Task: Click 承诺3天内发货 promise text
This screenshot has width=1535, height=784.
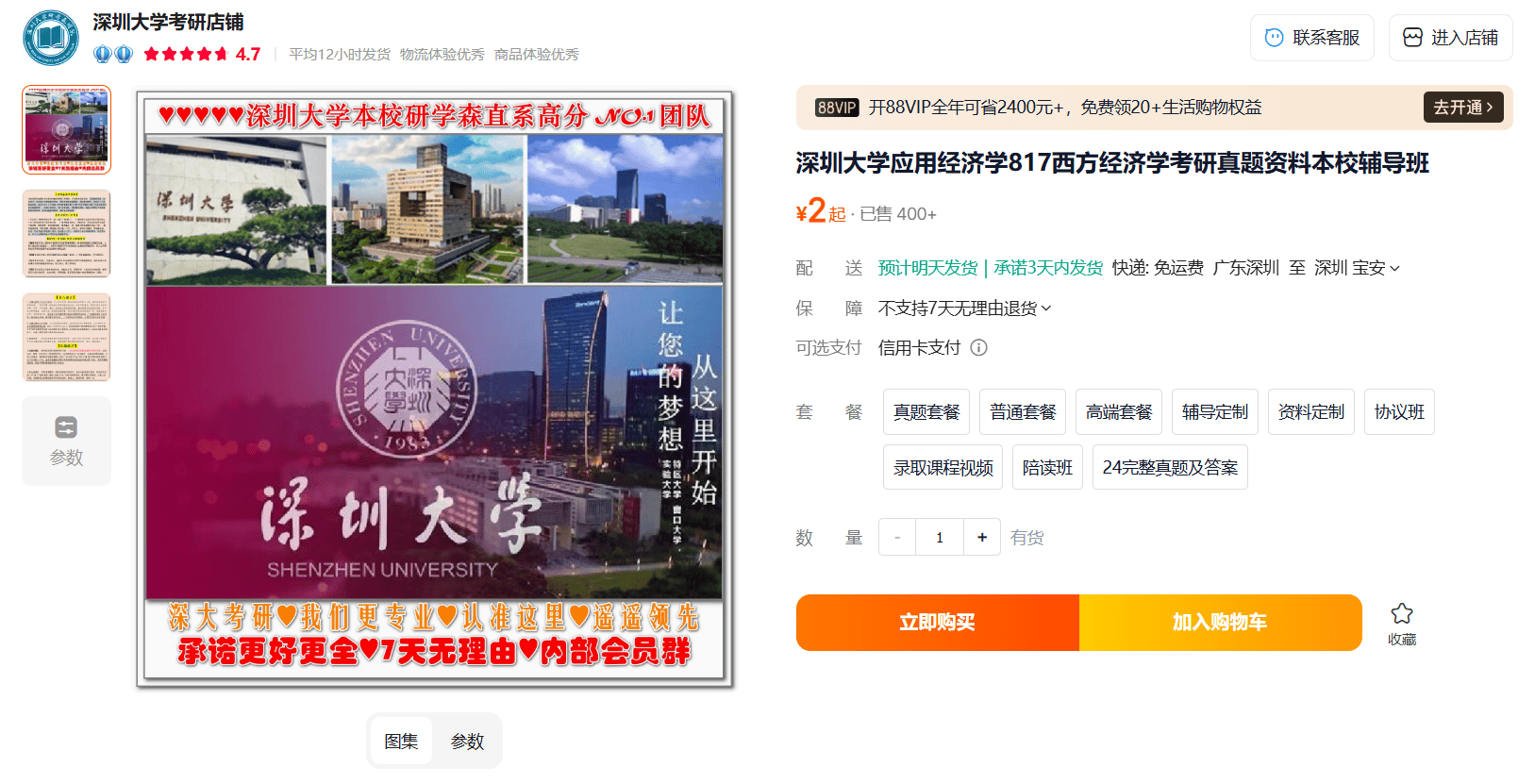Action: click(1048, 268)
